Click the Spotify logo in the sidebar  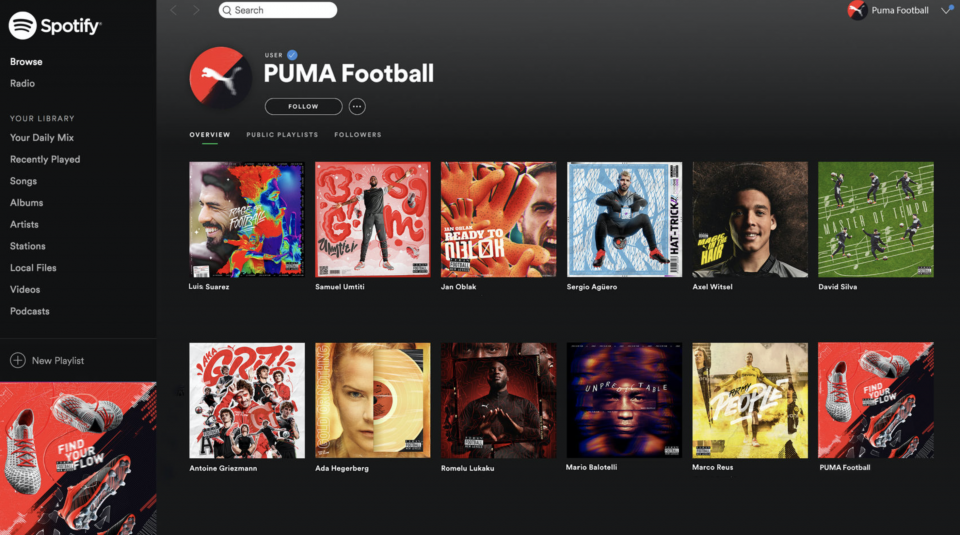pyautogui.click(x=55, y=25)
